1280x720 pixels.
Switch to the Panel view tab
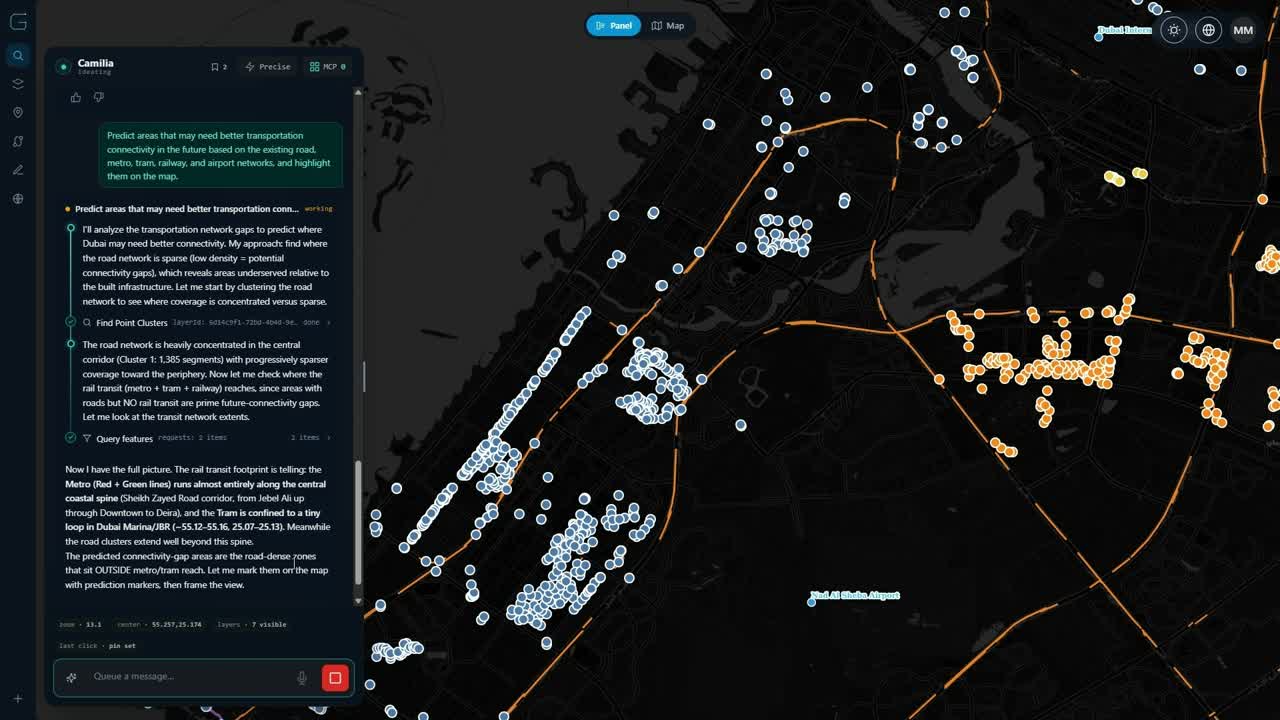coord(613,25)
